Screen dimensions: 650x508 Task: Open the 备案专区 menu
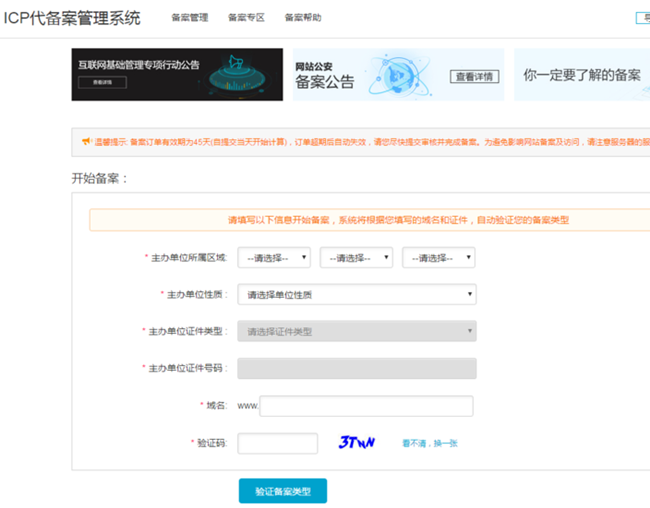point(246,17)
